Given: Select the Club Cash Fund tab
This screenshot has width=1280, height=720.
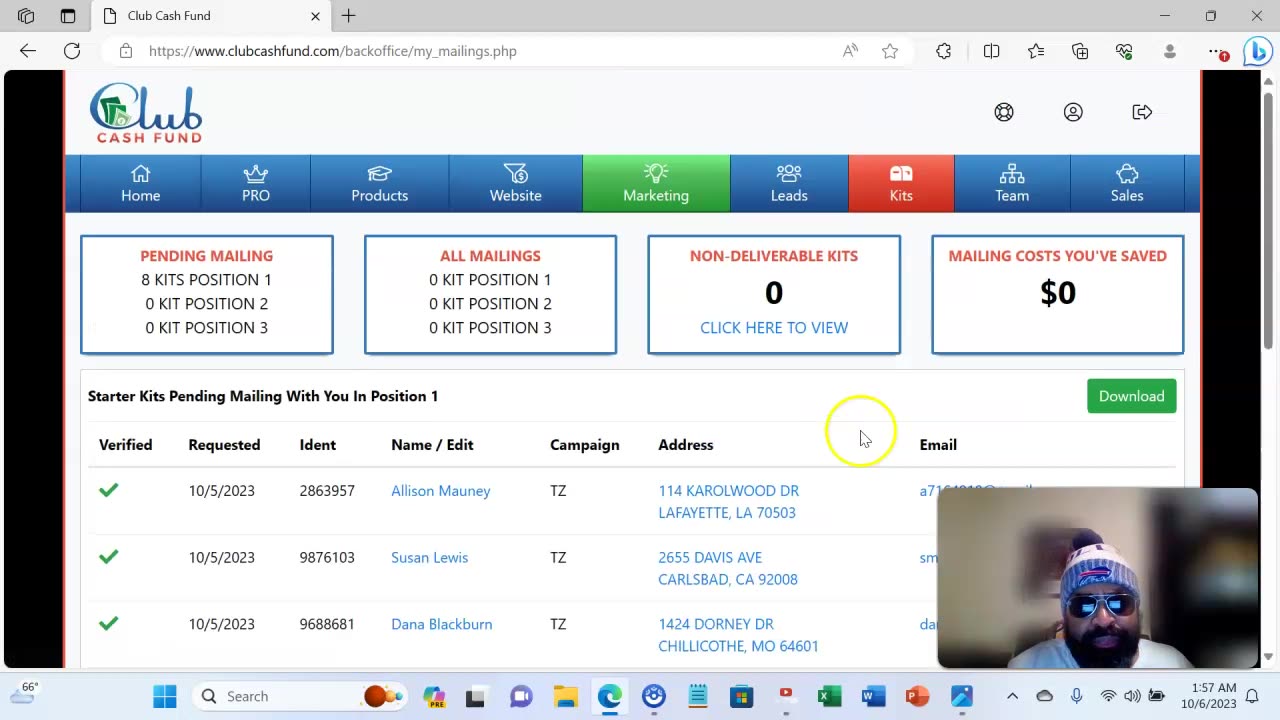Looking at the screenshot, I should click(209, 16).
